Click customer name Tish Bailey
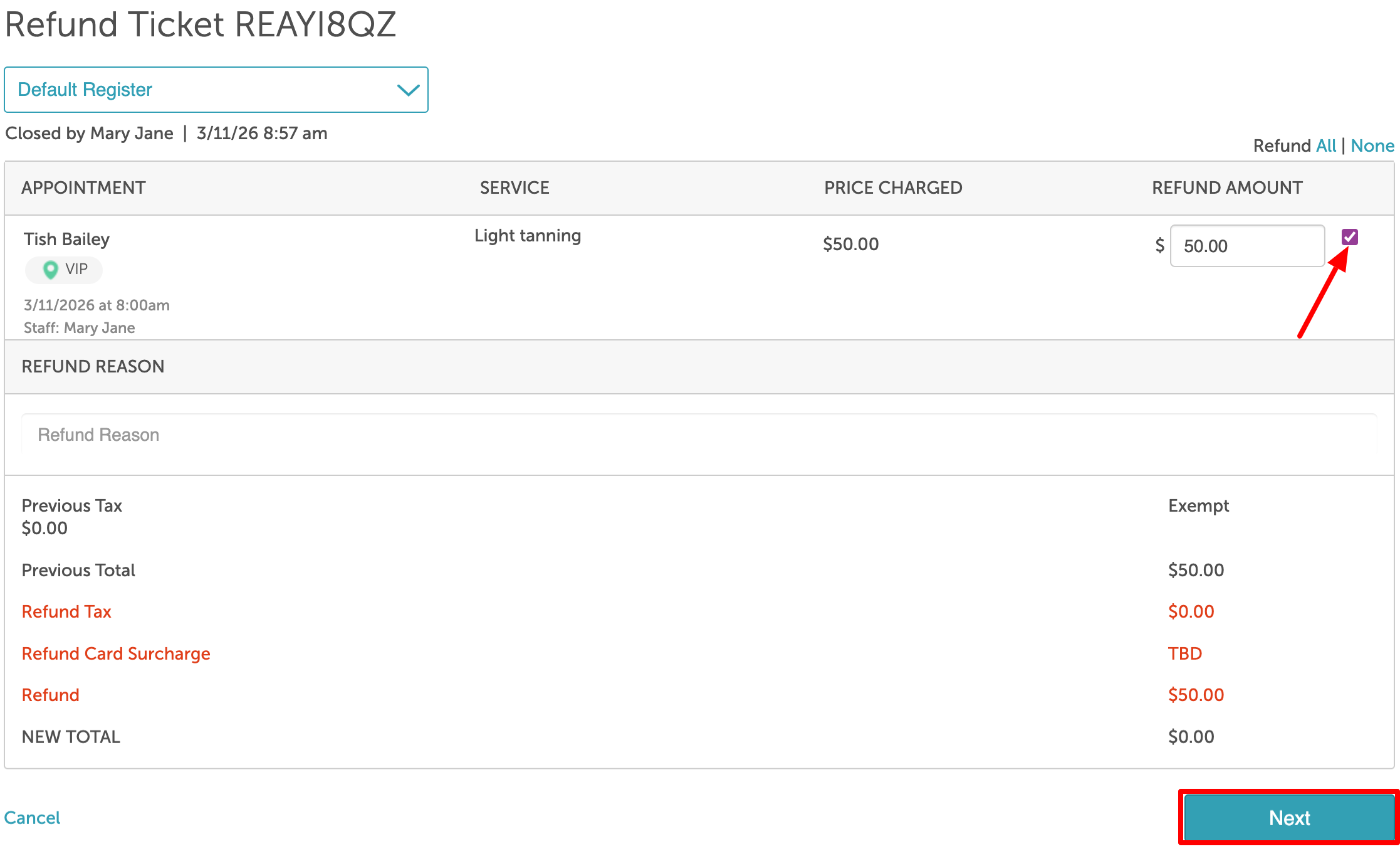Screen dimensions: 1400x849 tap(66, 239)
